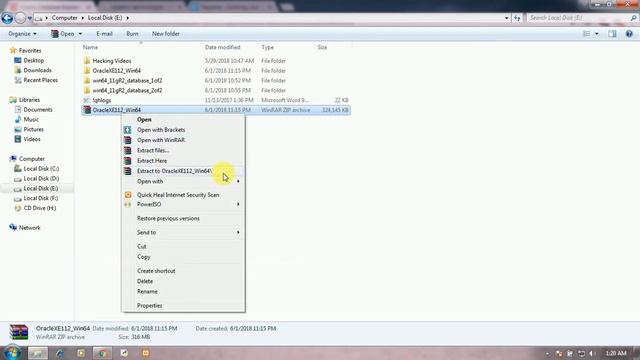The height and width of the screenshot is (360, 640).
Task: Open Network in the navigation pane
Action: (29, 228)
